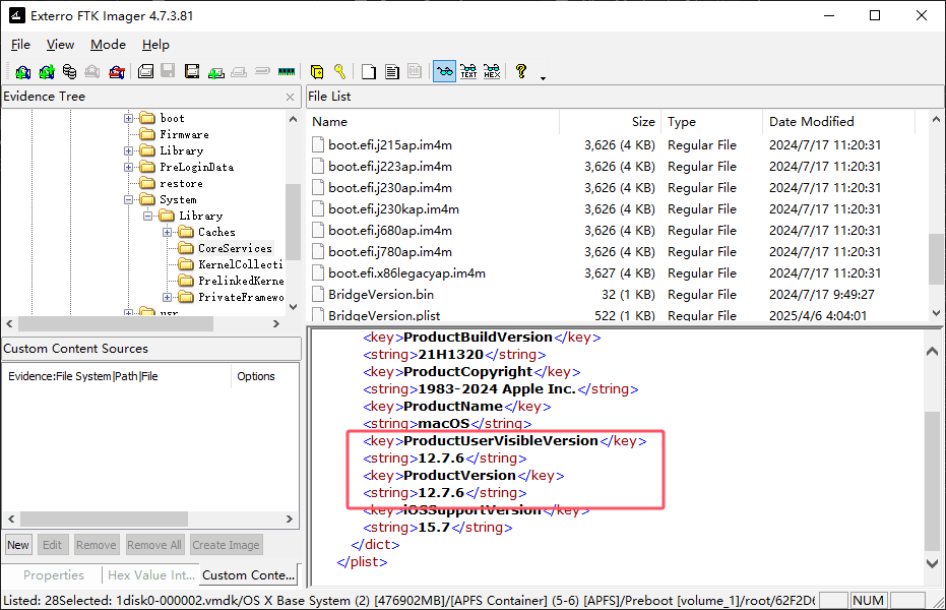The height and width of the screenshot is (610, 946).
Task: Click Options column header in Custom Content
Action: [x=256, y=376]
